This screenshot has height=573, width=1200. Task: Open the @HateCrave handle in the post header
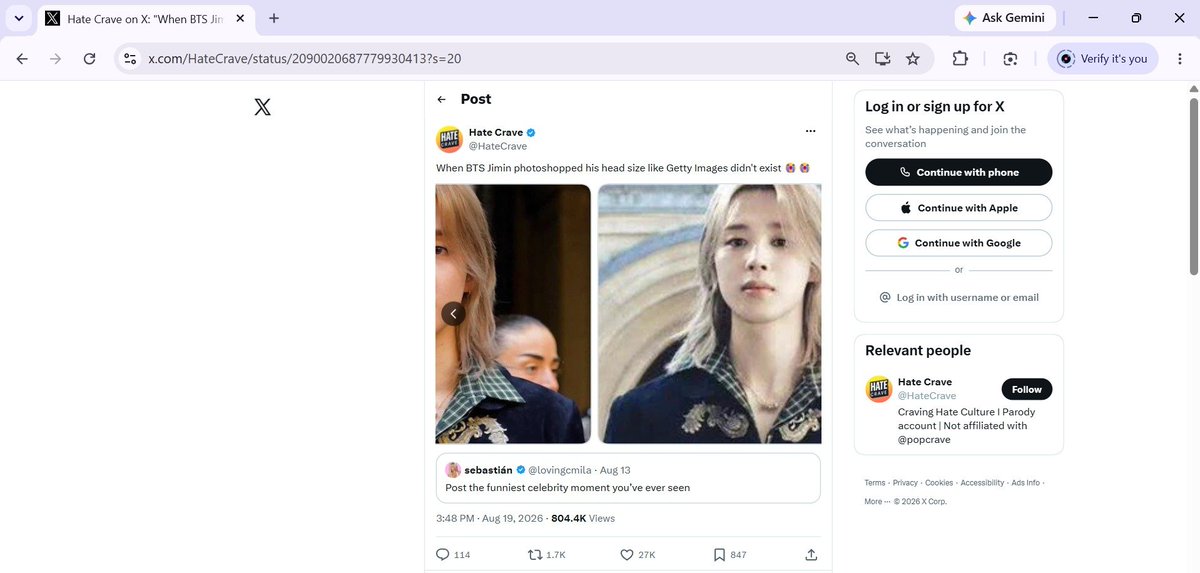point(498,146)
